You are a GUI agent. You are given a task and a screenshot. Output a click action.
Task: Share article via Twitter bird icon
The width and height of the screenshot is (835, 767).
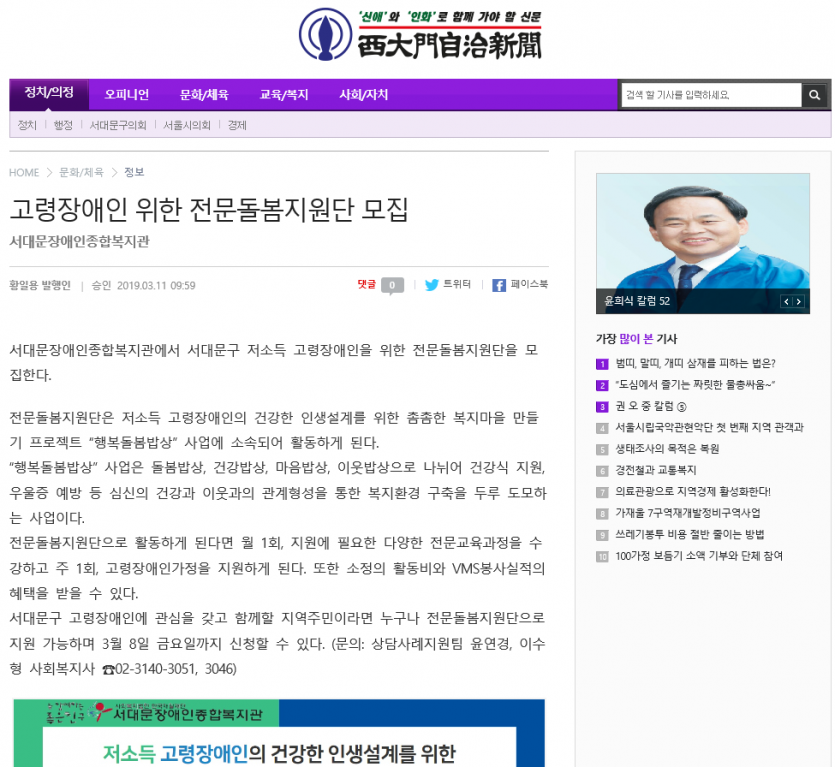[431, 285]
